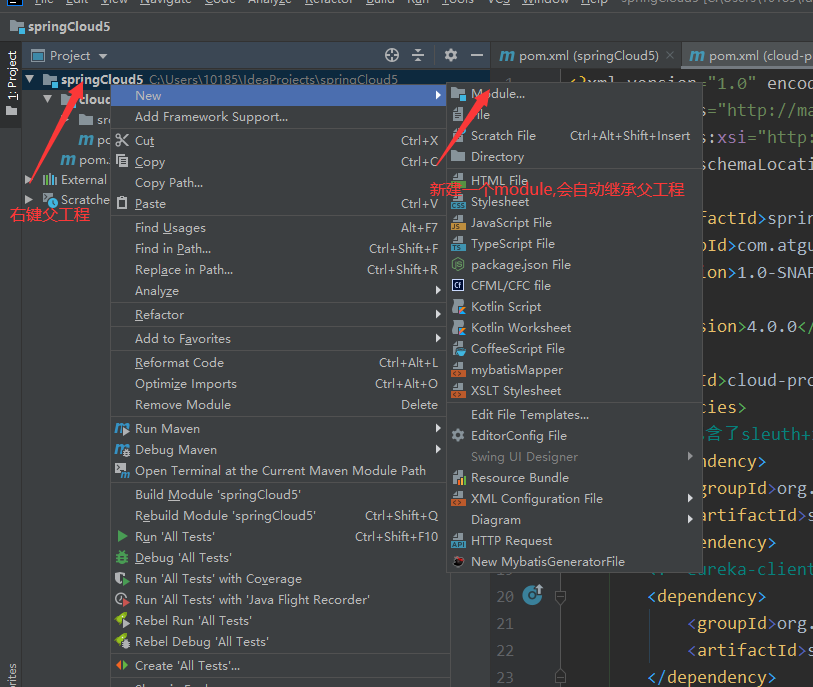The width and height of the screenshot is (813, 687).
Task: Click the gutter run icon at line 20
Action: (x=532, y=596)
